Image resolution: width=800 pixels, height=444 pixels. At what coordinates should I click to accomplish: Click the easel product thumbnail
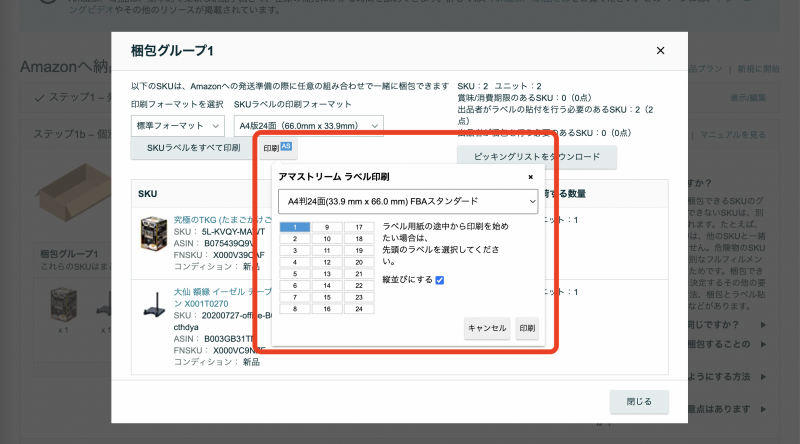point(154,305)
